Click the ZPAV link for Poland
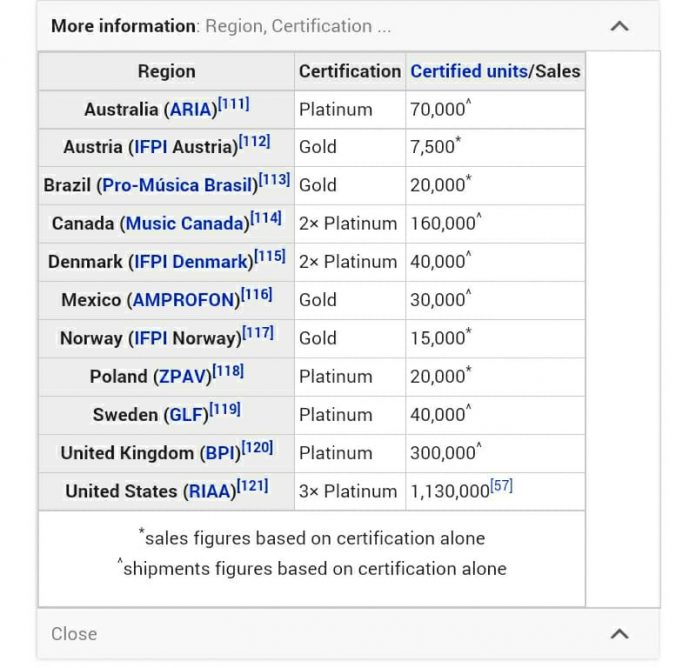696x668 pixels. click(180, 377)
